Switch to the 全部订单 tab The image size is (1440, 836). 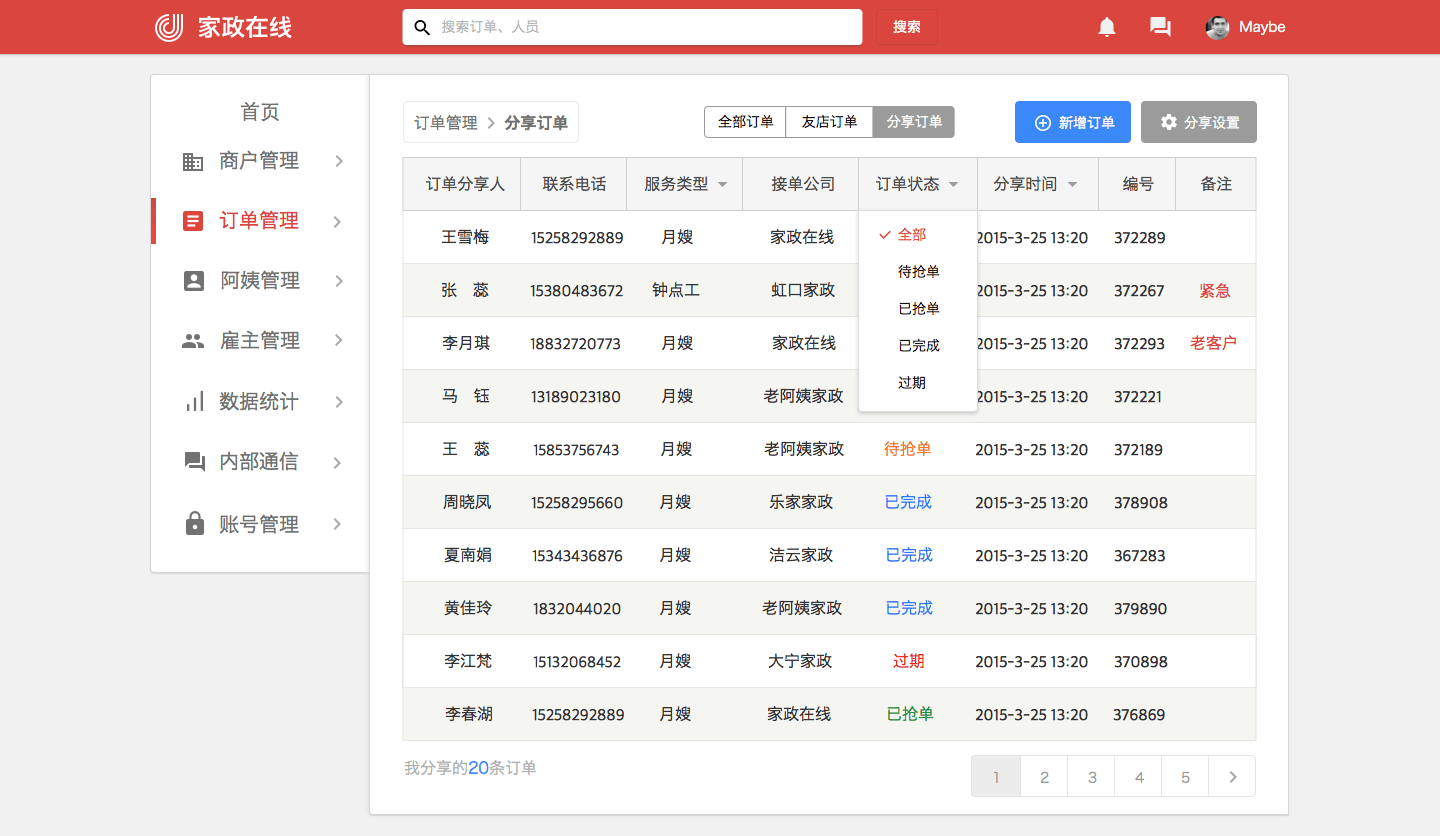(745, 122)
